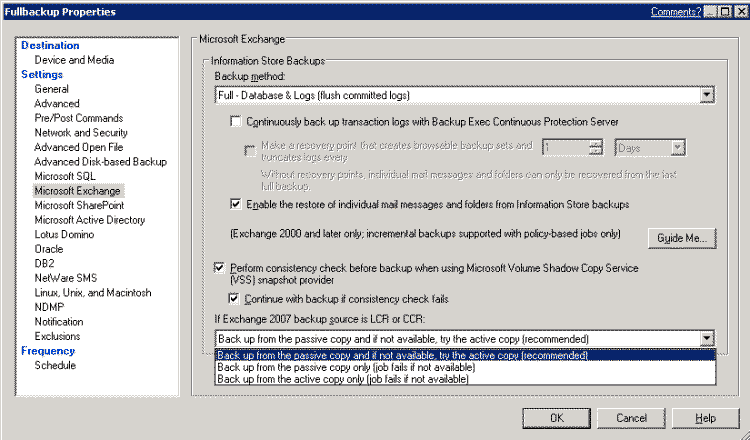Select Exclusions in the sidebar
Viewport: 750px width, 440px height.
(57, 336)
